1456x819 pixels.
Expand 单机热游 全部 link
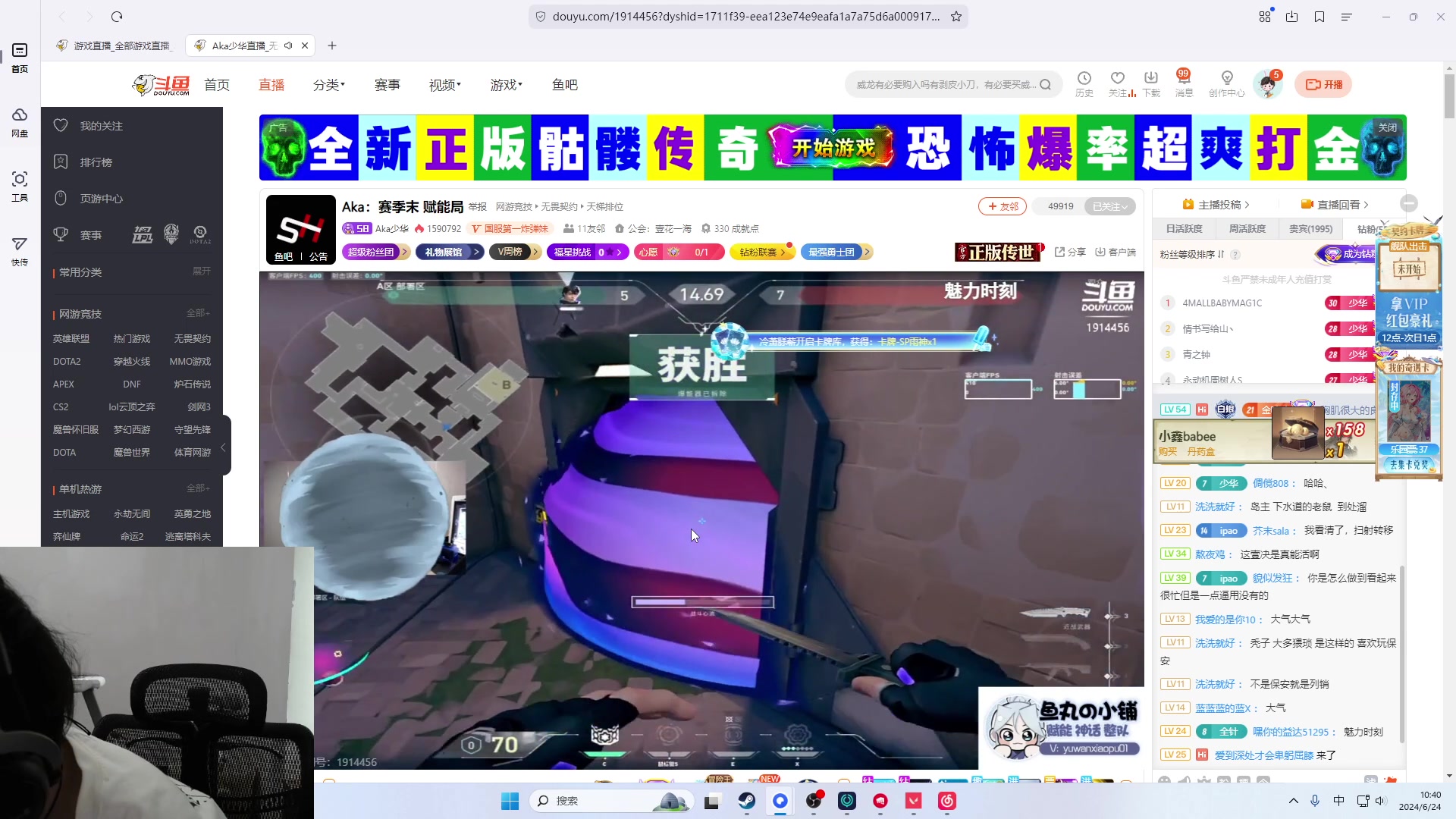(198, 488)
